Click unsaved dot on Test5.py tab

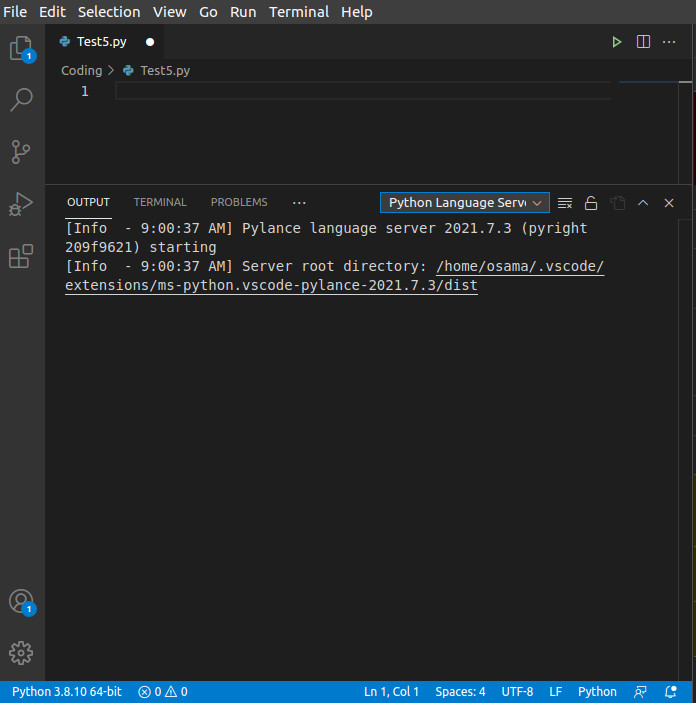150,42
